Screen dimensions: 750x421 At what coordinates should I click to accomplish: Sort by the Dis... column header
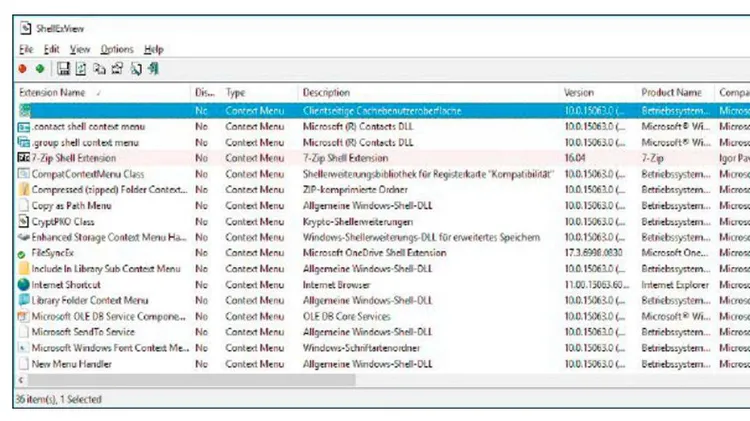click(x=205, y=93)
